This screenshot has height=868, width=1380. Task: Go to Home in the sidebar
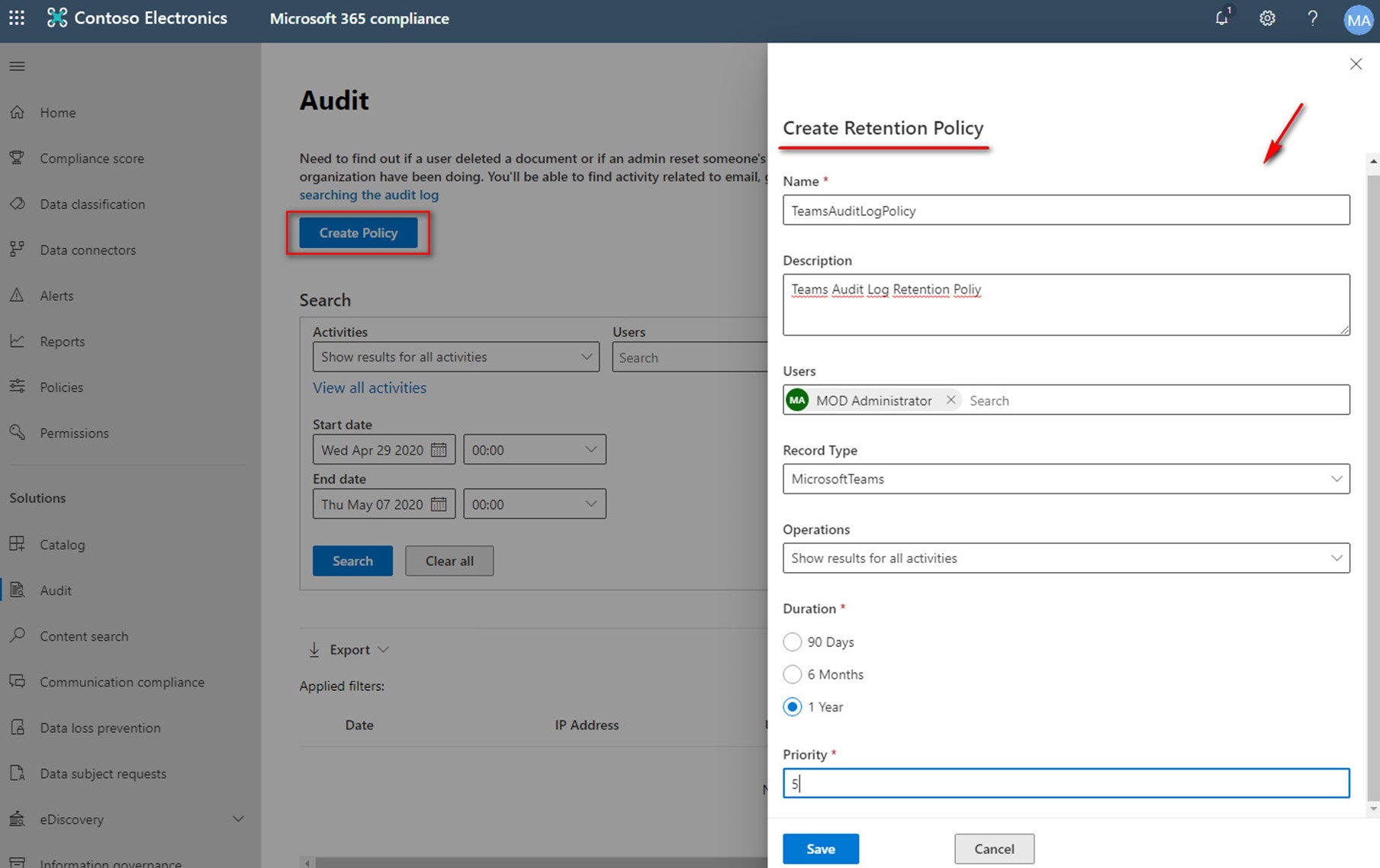(x=58, y=113)
